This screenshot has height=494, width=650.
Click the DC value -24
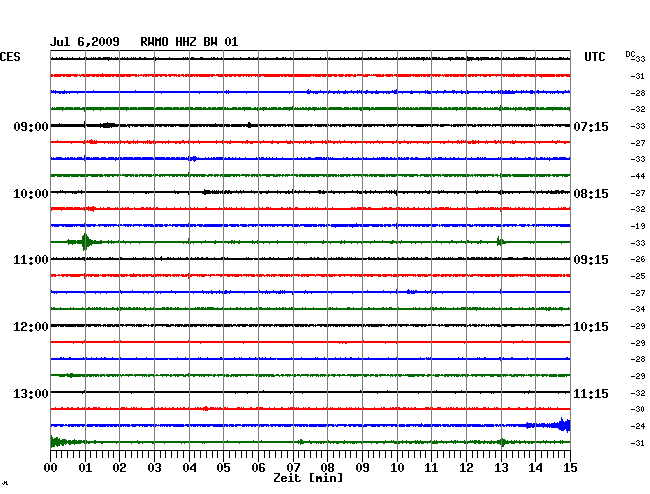tap(638, 426)
